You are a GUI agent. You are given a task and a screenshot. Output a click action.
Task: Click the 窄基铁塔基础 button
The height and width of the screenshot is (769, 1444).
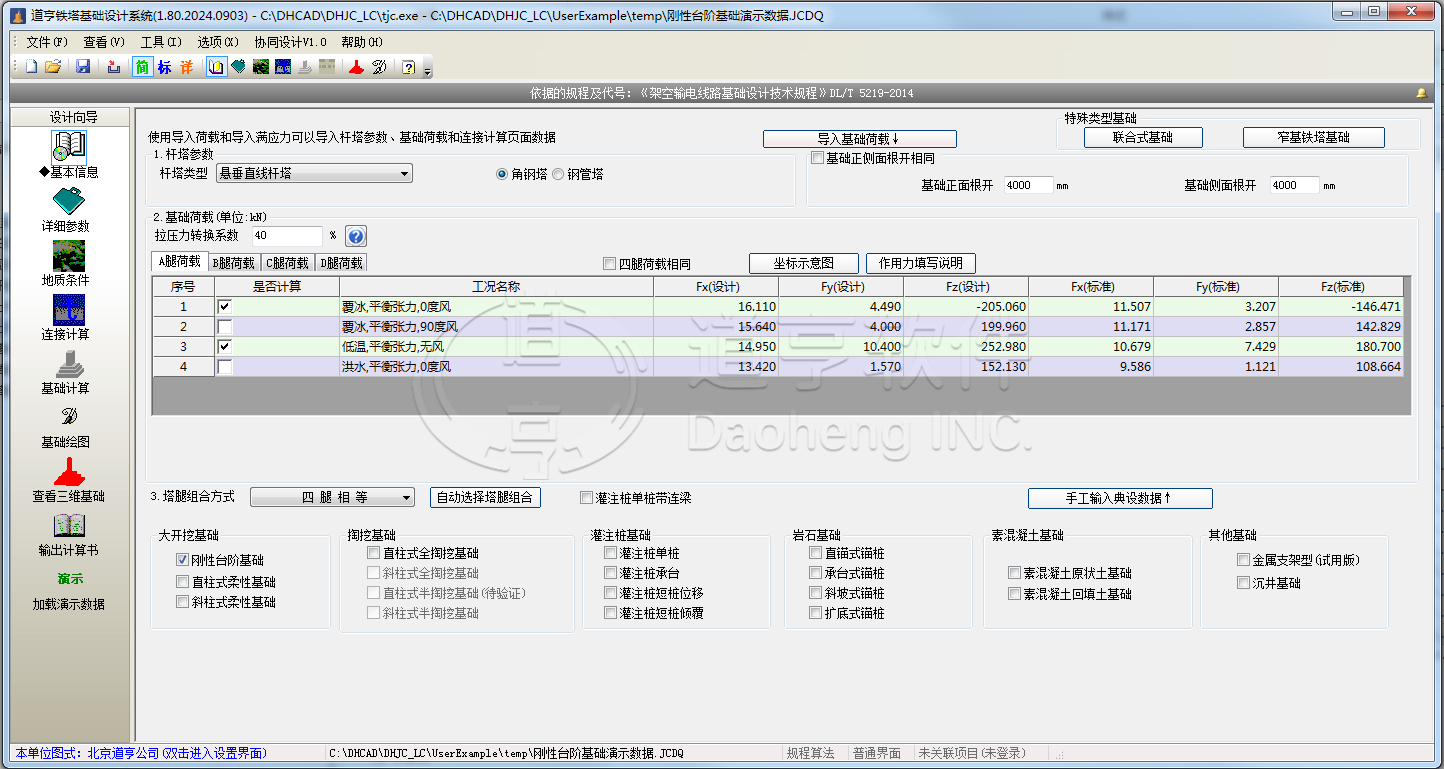(x=1314, y=138)
